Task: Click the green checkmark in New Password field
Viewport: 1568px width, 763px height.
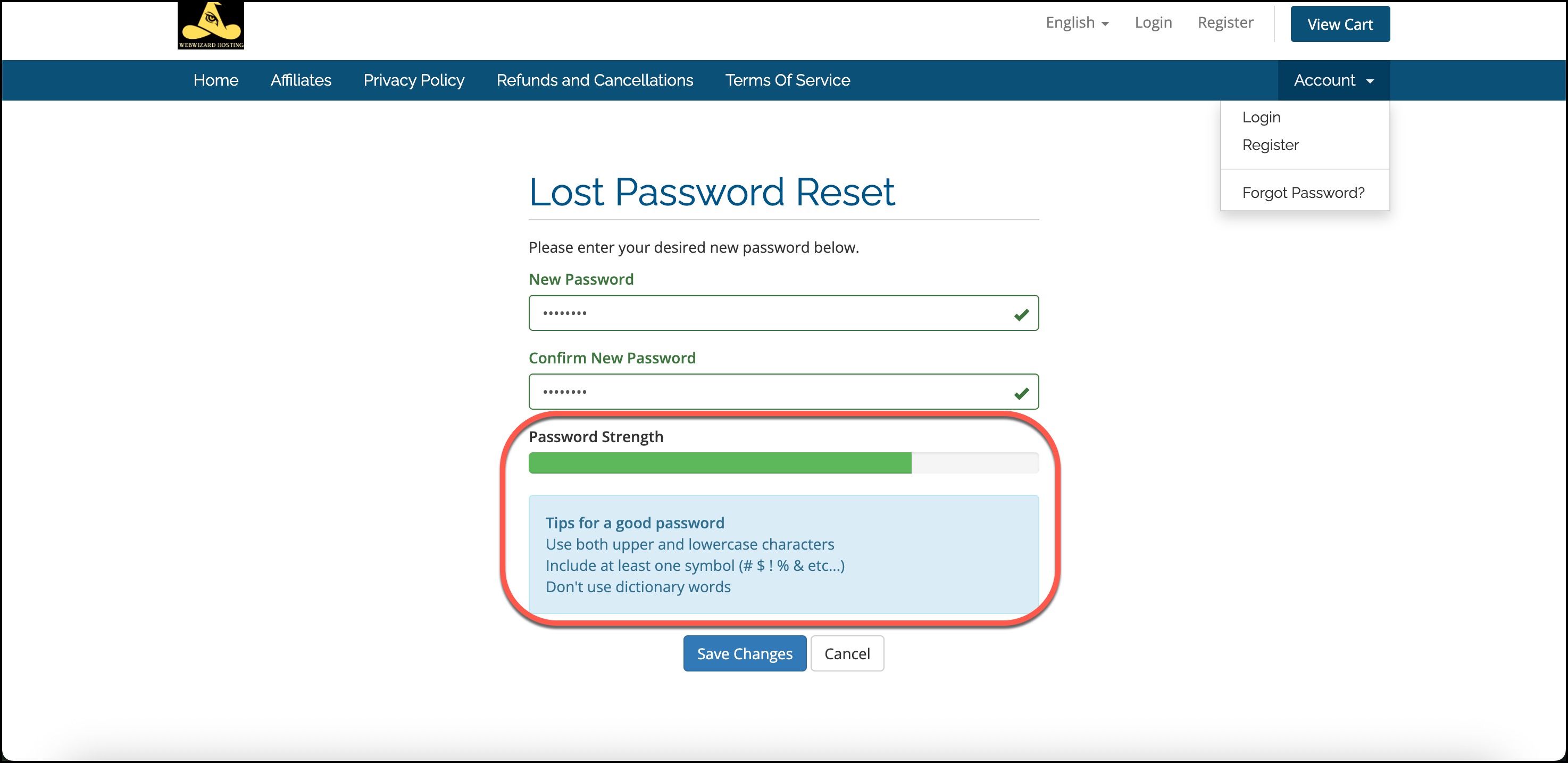Action: pos(1021,314)
